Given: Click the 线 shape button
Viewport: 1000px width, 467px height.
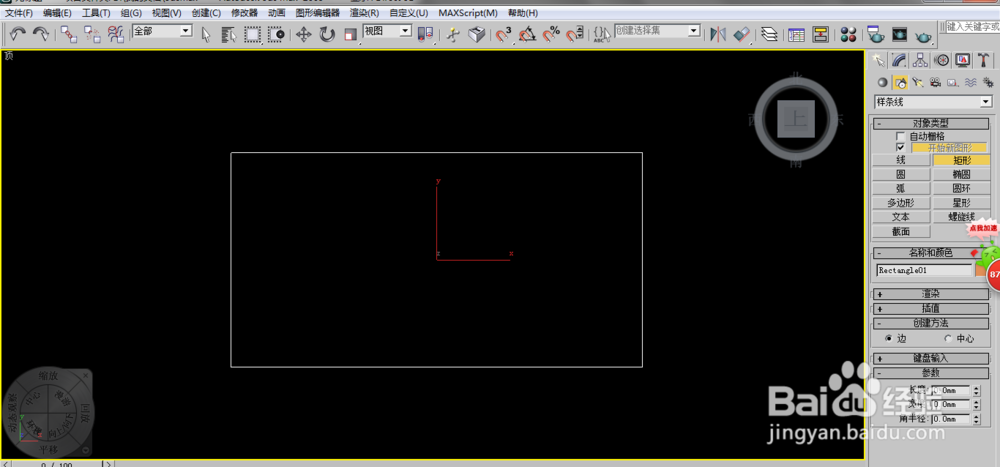Looking at the screenshot, I should click(x=901, y=160).
